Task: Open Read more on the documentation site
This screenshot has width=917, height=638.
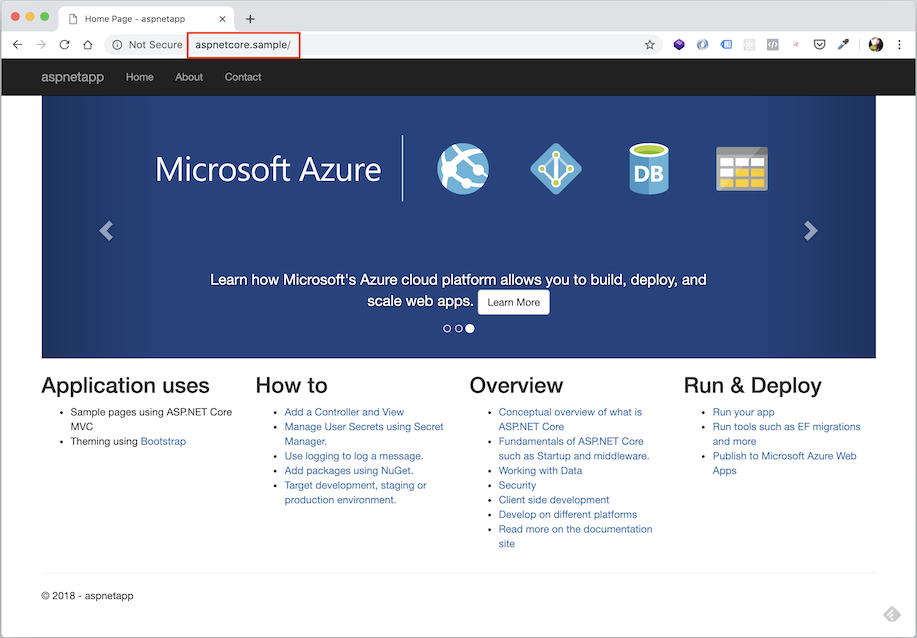Action: pyautogui.click(x=575, y=536)
